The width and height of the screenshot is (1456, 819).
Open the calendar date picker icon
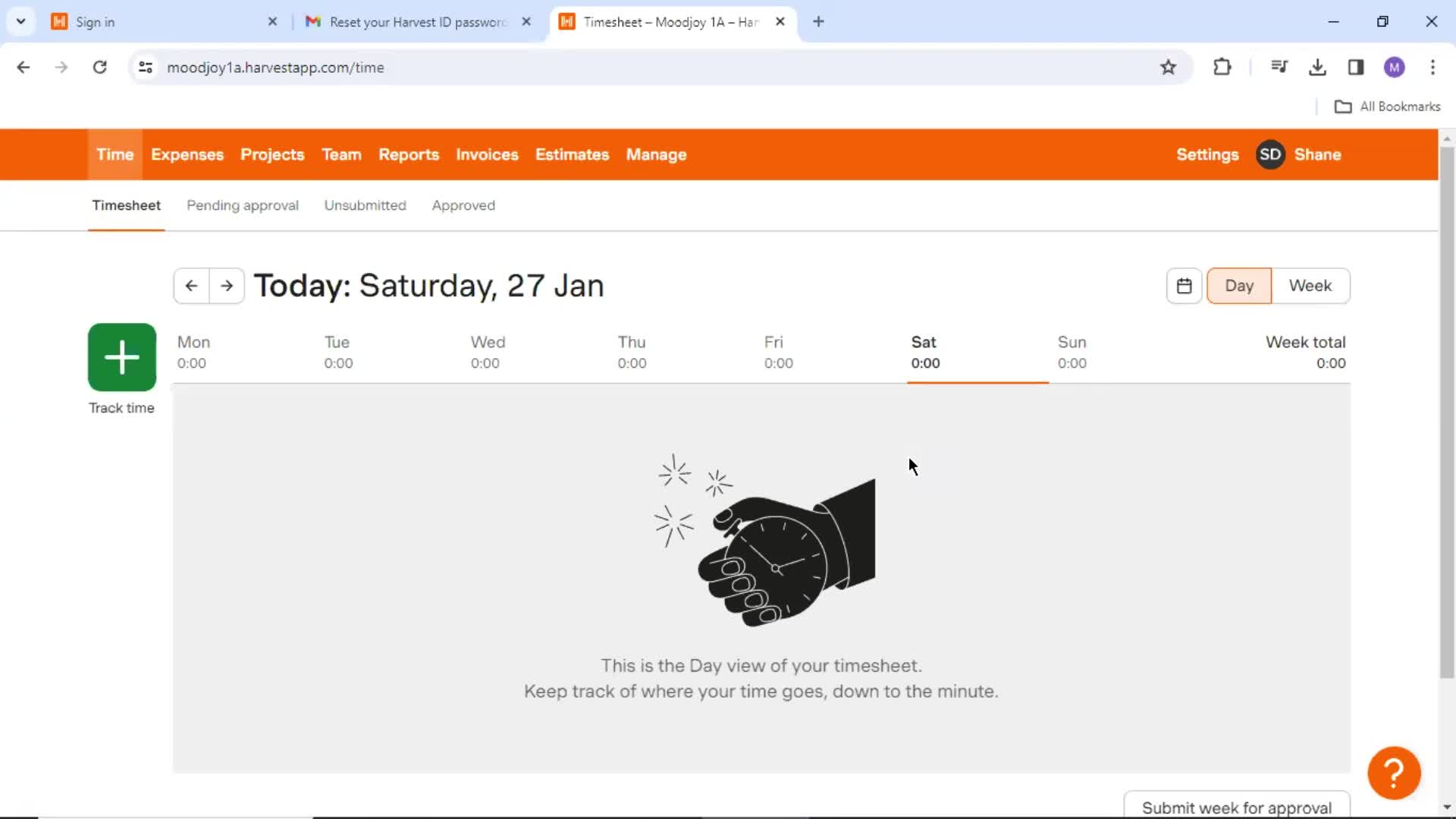tap(1183, 285)
